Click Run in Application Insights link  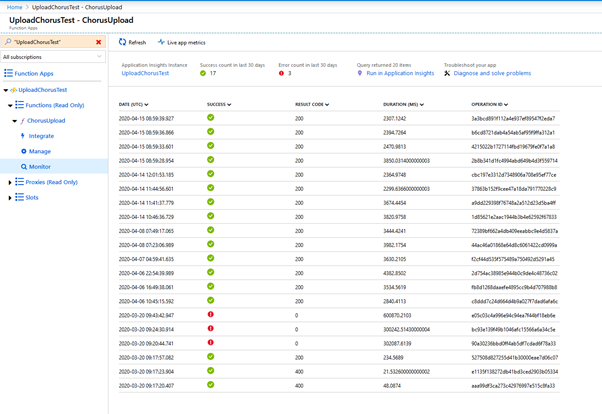(x=400, y=73)
